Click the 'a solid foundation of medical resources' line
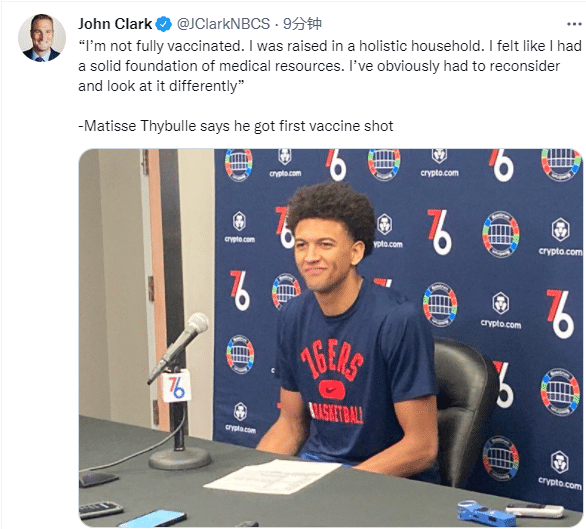Viewport: 586px width, 529px height. tap(319, 66)
